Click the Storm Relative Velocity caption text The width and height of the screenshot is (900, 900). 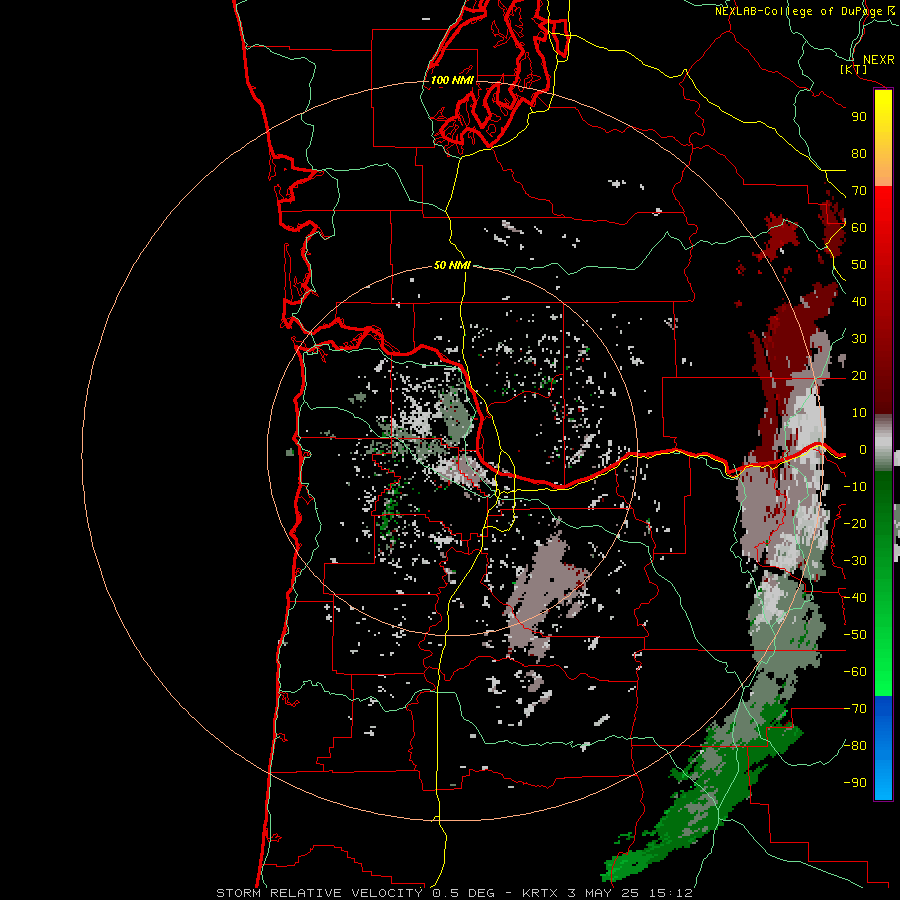click(x=454, y=893)
